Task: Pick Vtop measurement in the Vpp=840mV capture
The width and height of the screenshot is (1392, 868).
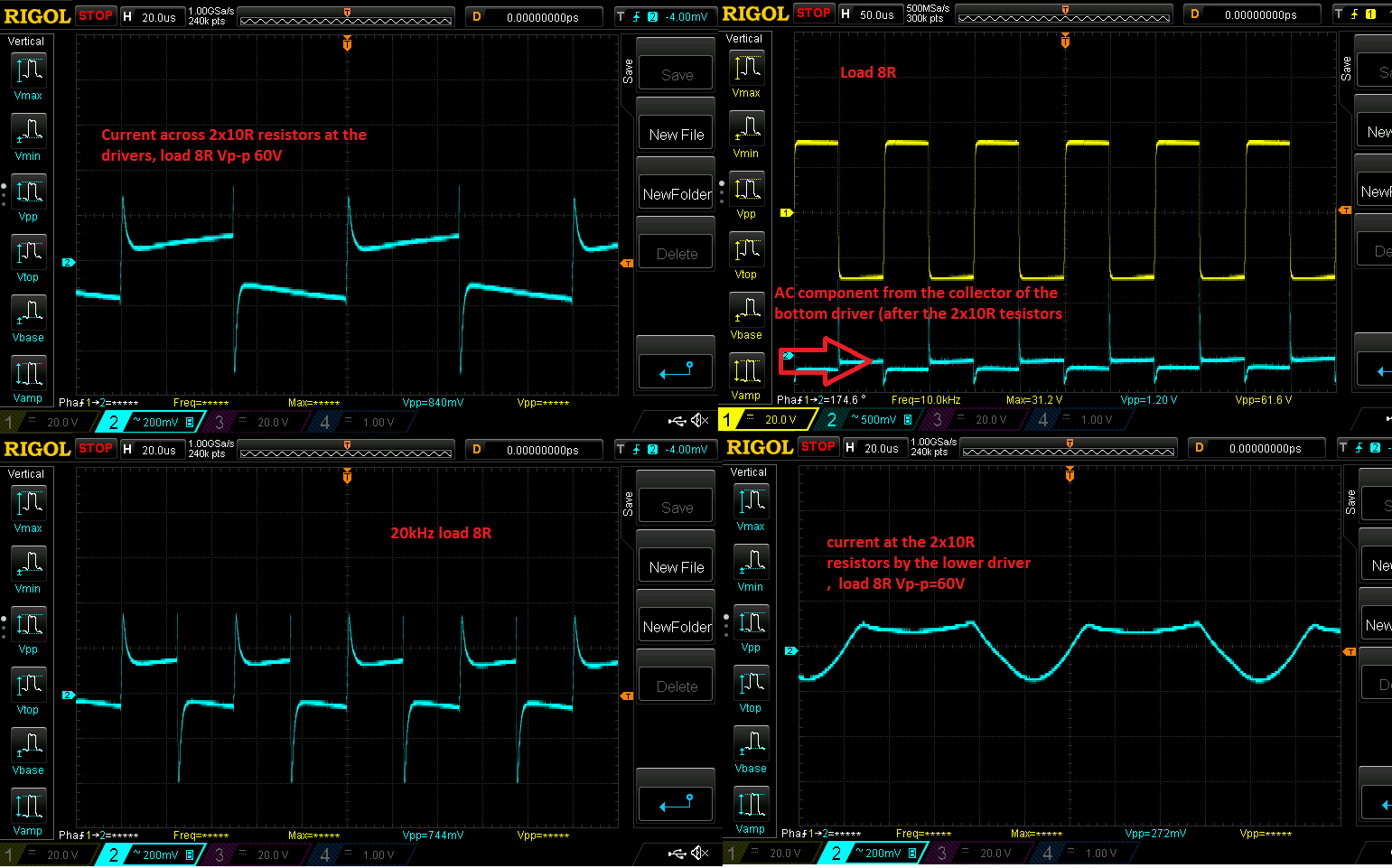Action: tap(29, 251)
